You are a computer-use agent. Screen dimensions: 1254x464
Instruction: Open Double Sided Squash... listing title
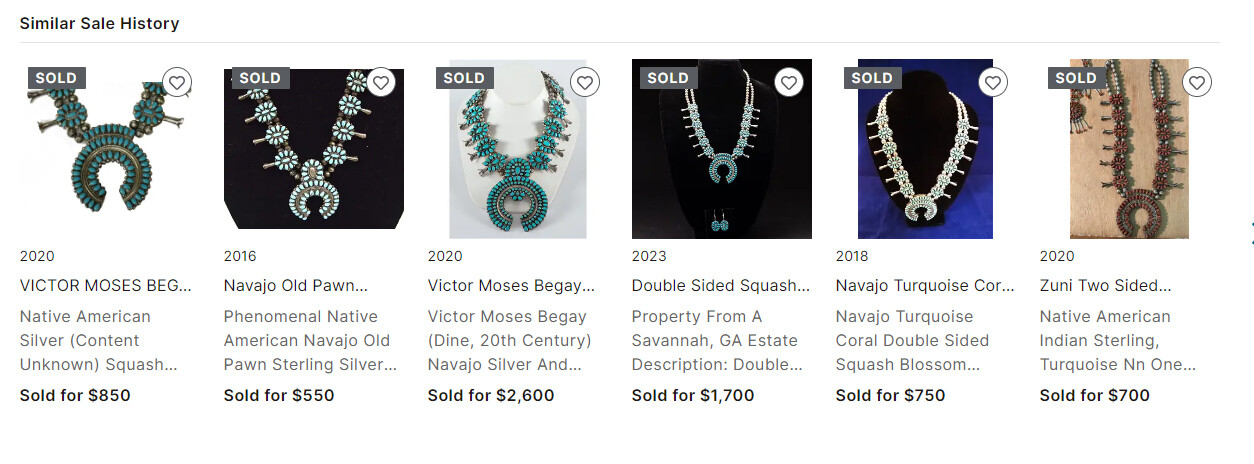point(720,286)
